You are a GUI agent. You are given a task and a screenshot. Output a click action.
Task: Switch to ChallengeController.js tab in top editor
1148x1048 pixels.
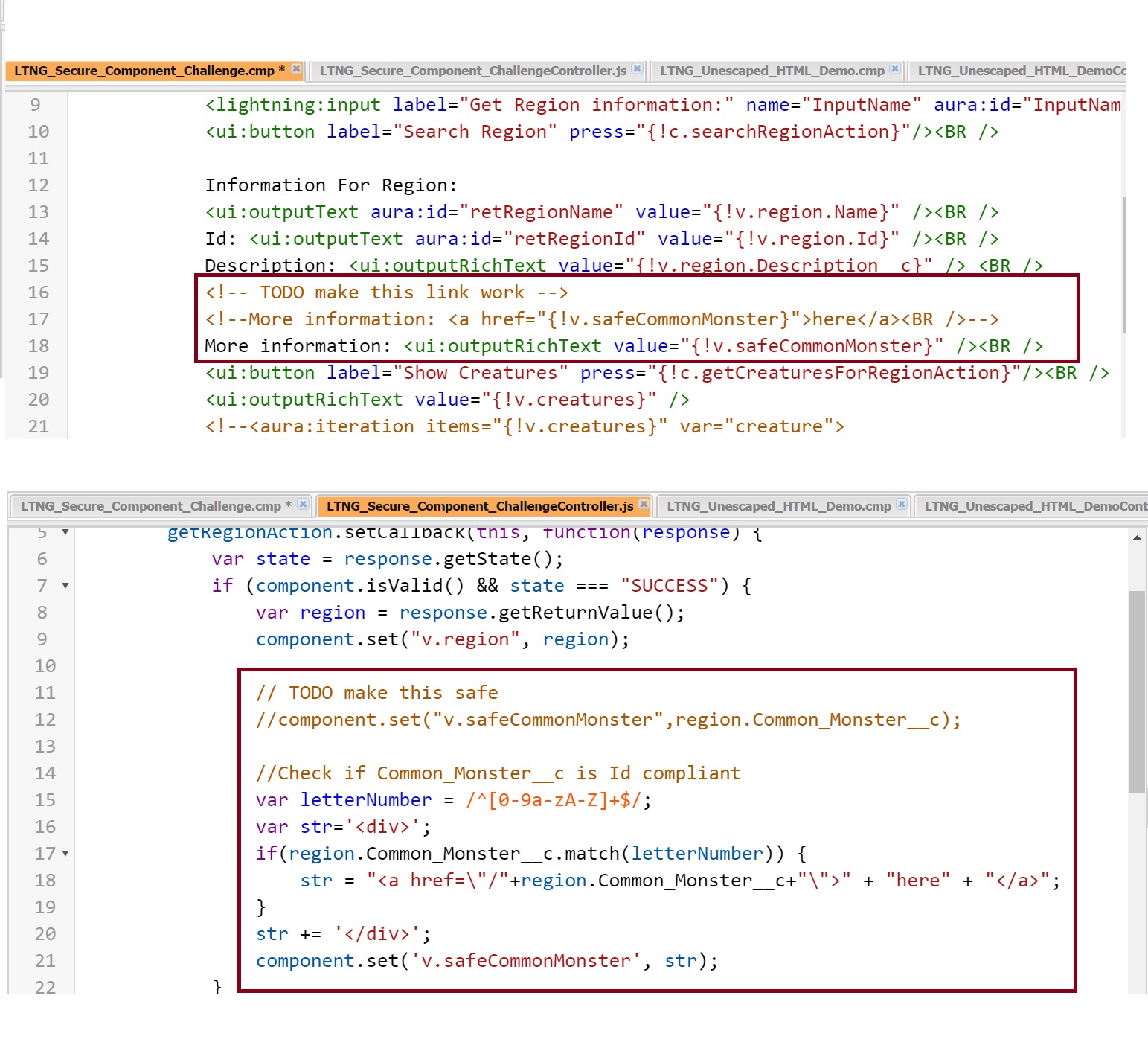(472, 71)
